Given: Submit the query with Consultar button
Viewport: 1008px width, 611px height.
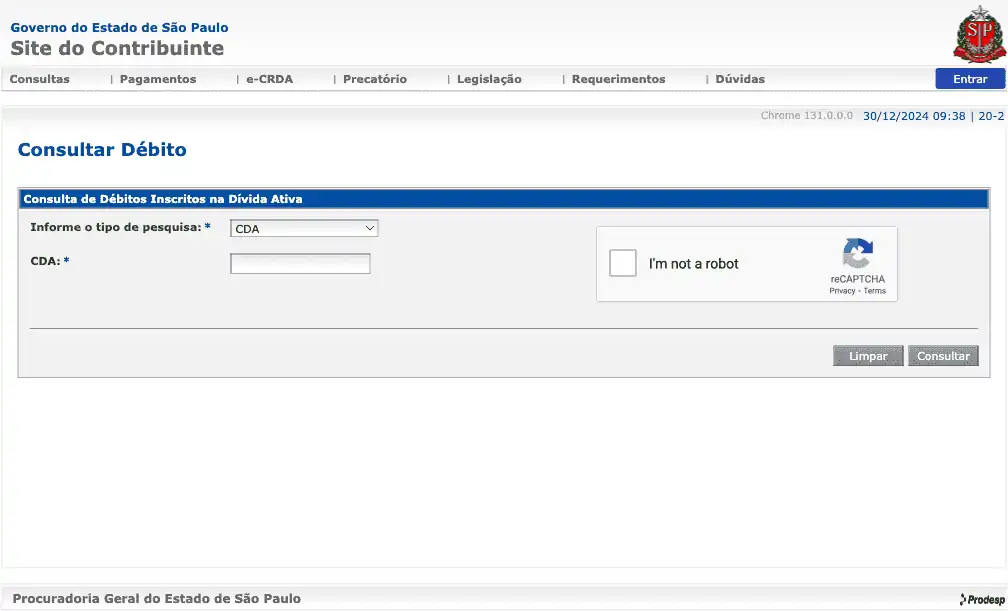Looking at the screenshot, I should 943,356.
